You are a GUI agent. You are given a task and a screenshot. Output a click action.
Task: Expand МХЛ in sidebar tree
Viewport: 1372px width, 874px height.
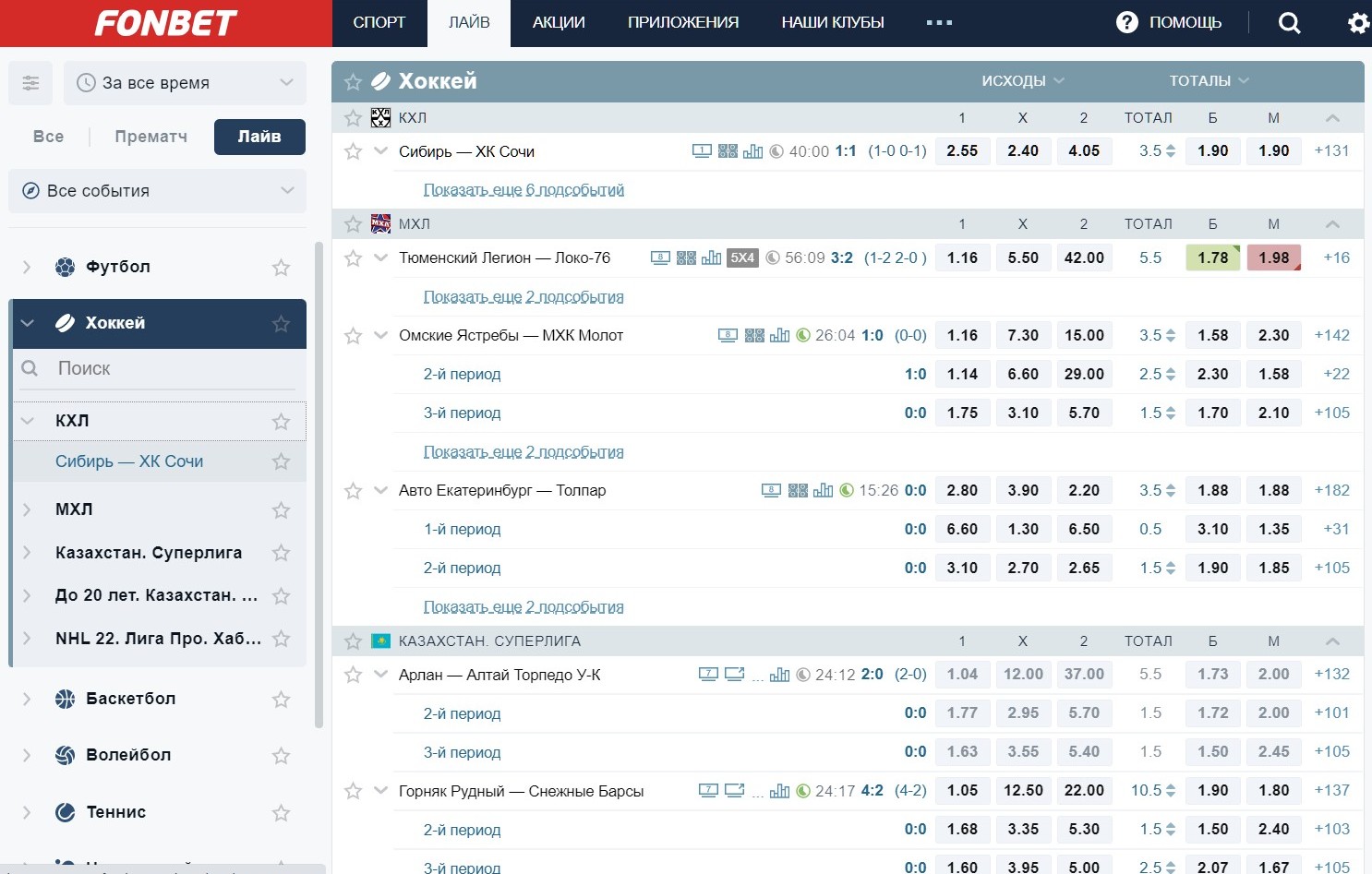click(x=27, y=509)
